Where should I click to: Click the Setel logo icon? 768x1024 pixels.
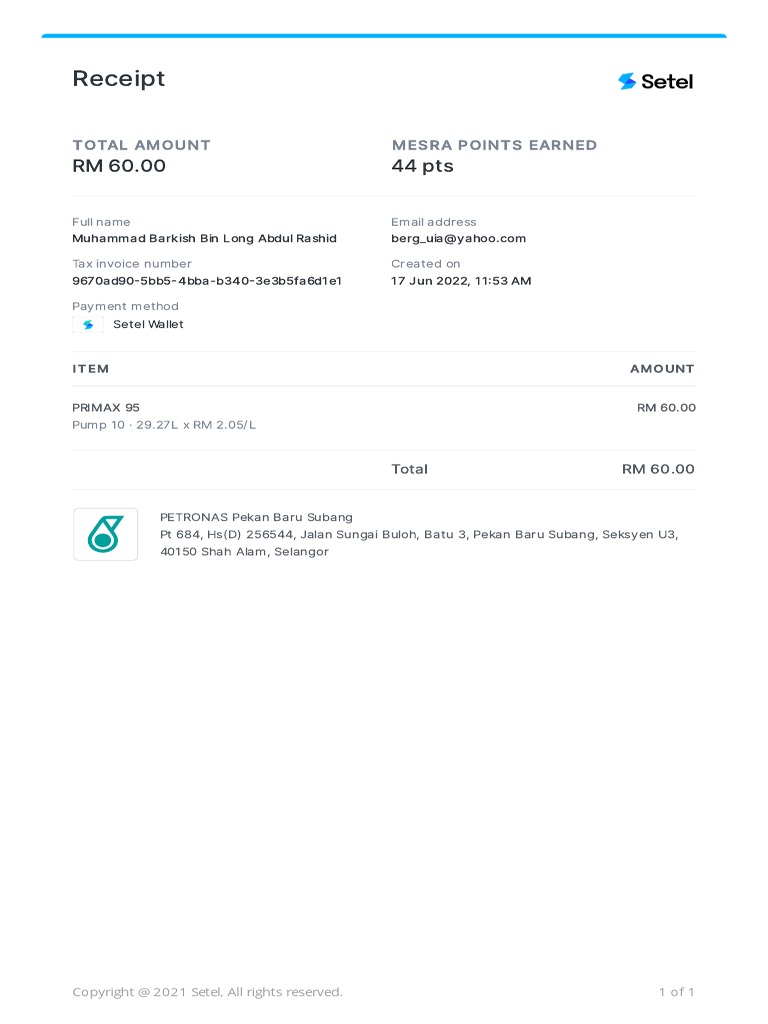coord(627,81)
